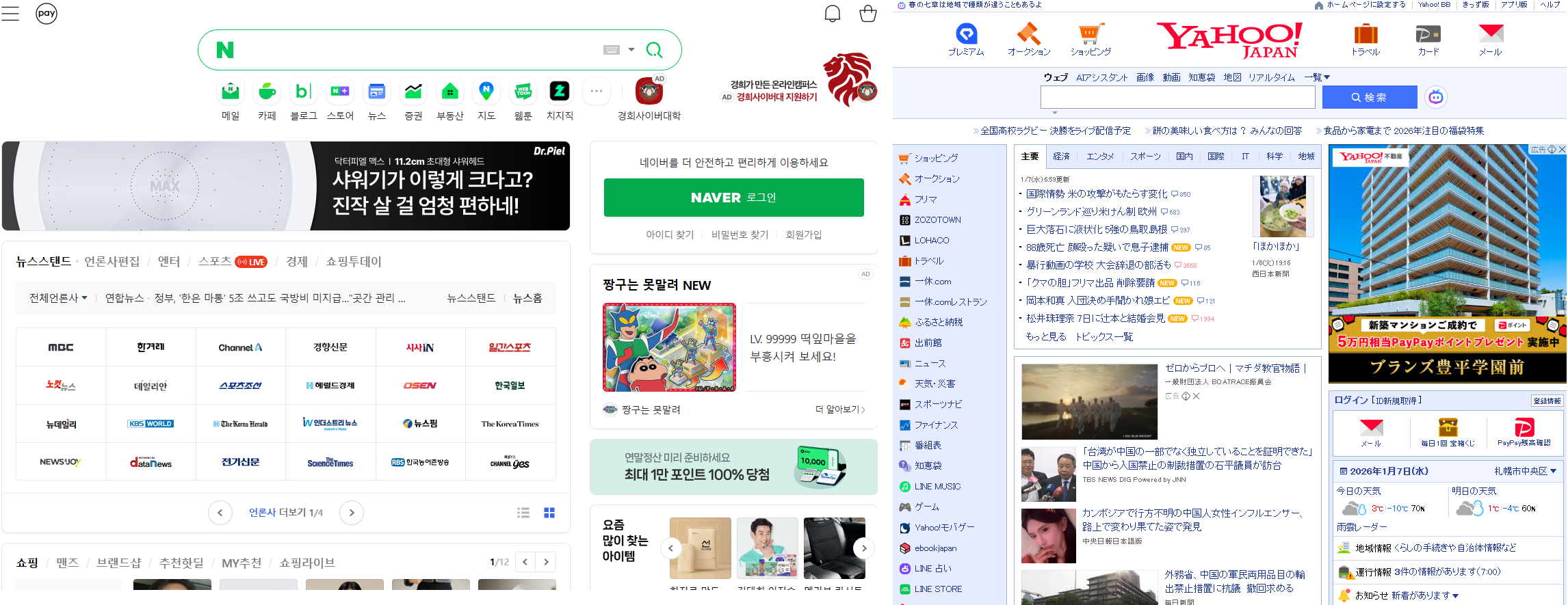
Task: Open 짱구는 못말려 ad thumbnail
Action: point(669,347)
